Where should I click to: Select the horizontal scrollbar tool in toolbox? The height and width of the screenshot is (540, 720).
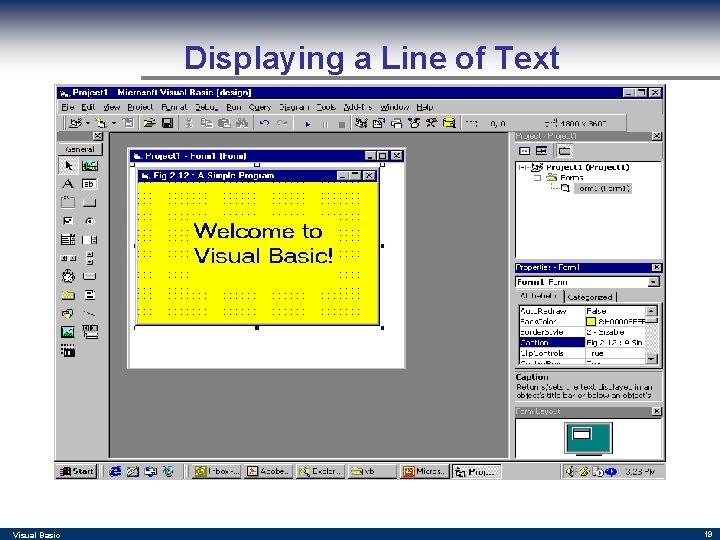68,258
